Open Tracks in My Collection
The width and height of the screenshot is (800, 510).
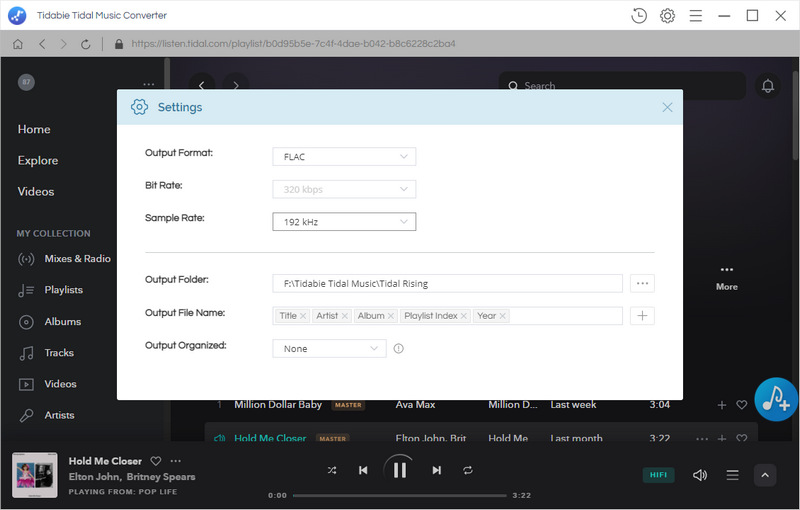(x=46, y=353)
